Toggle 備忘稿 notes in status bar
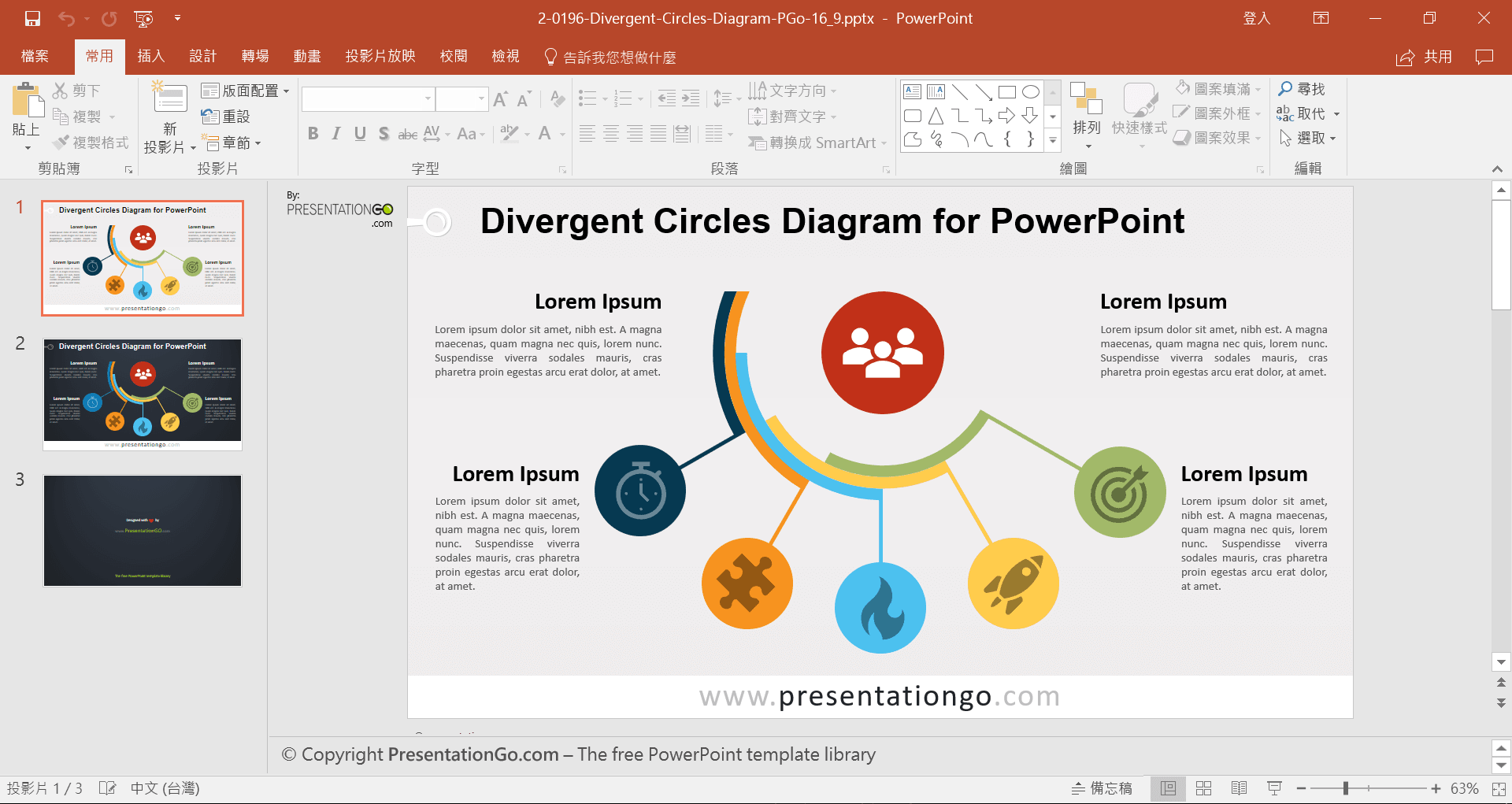1512x804 pixels. (1102, 788)
